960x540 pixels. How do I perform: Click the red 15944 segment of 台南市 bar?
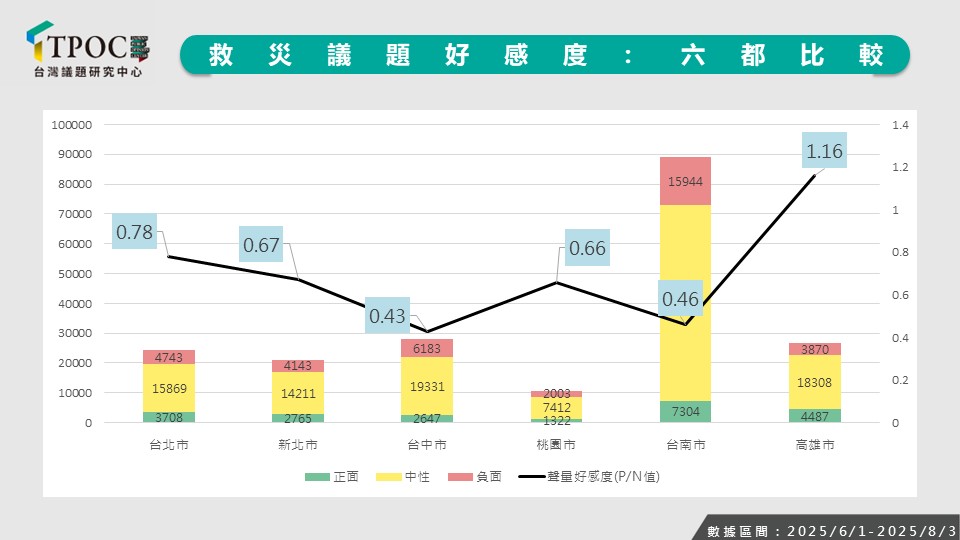click(x=685, y=181)
